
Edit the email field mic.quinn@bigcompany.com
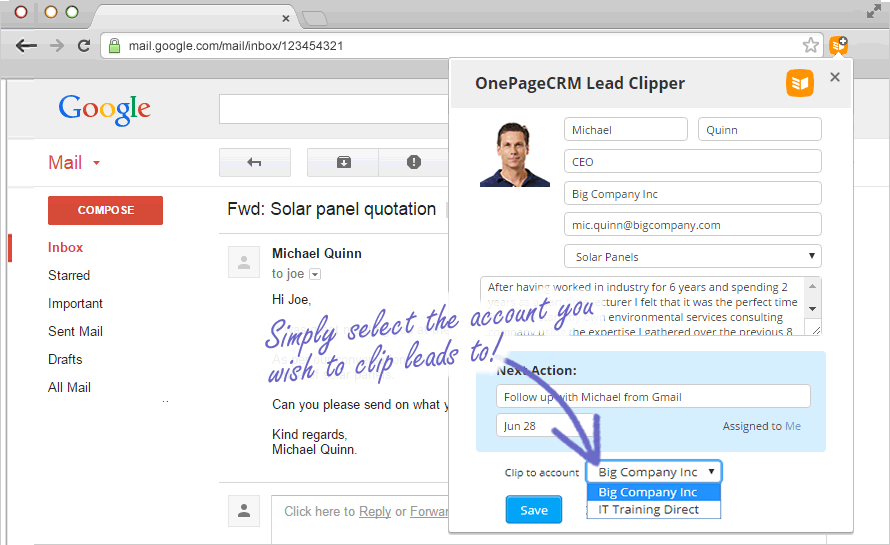tap(692, 224)
